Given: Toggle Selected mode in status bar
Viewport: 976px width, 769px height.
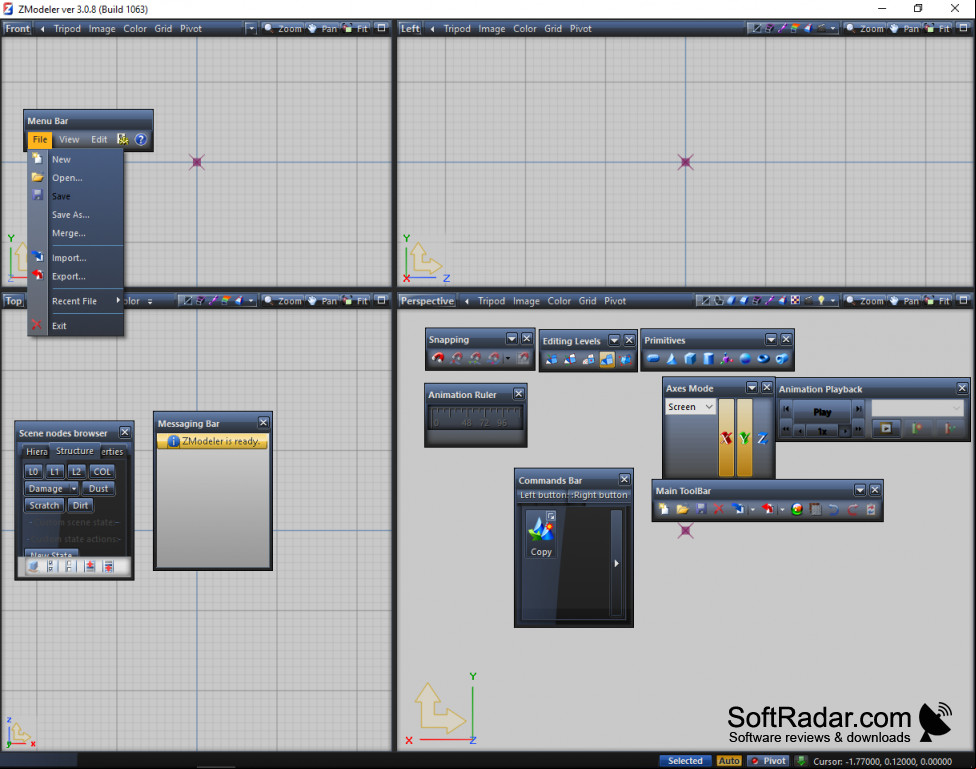Looking at the screenshot, I should (685, 761).
